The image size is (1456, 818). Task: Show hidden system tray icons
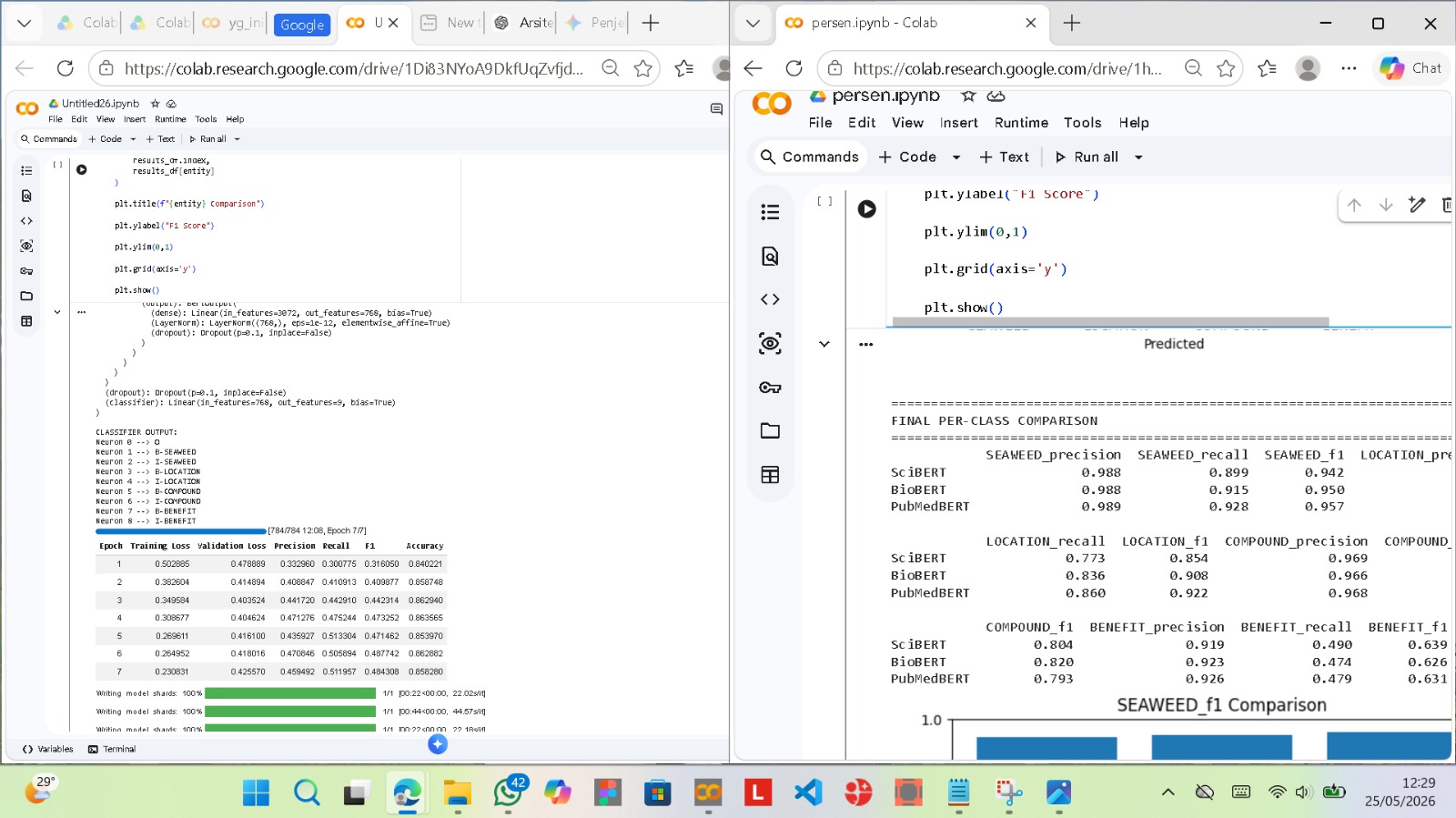[1168, 793]
